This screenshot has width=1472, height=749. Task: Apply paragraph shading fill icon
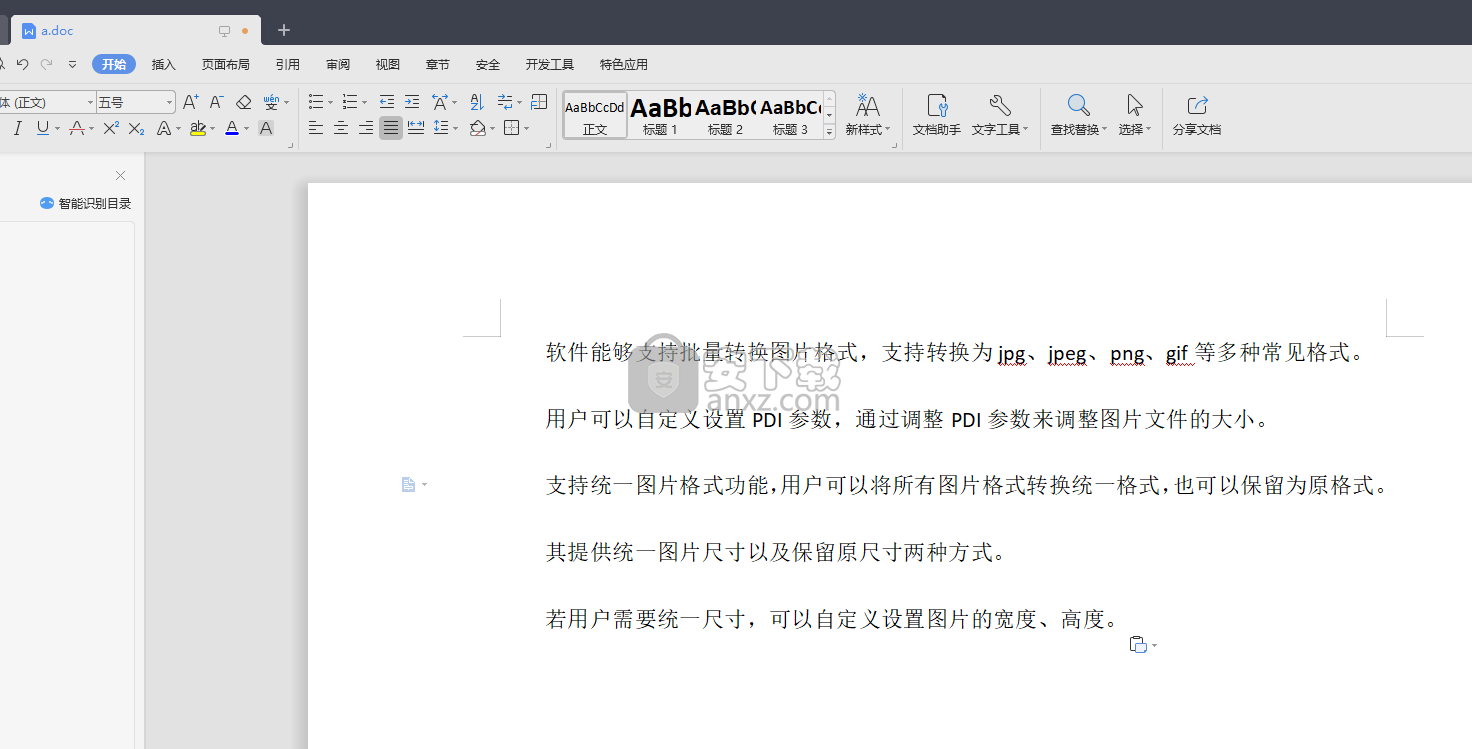(478, 128)
